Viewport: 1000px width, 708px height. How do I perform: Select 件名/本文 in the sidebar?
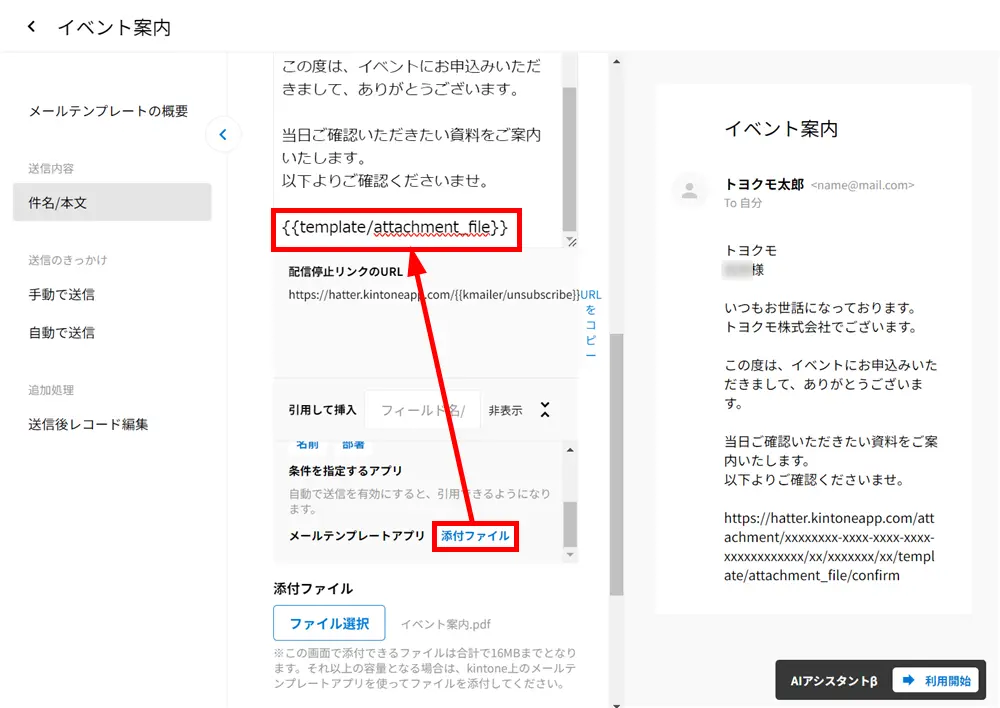click(112, 202)
